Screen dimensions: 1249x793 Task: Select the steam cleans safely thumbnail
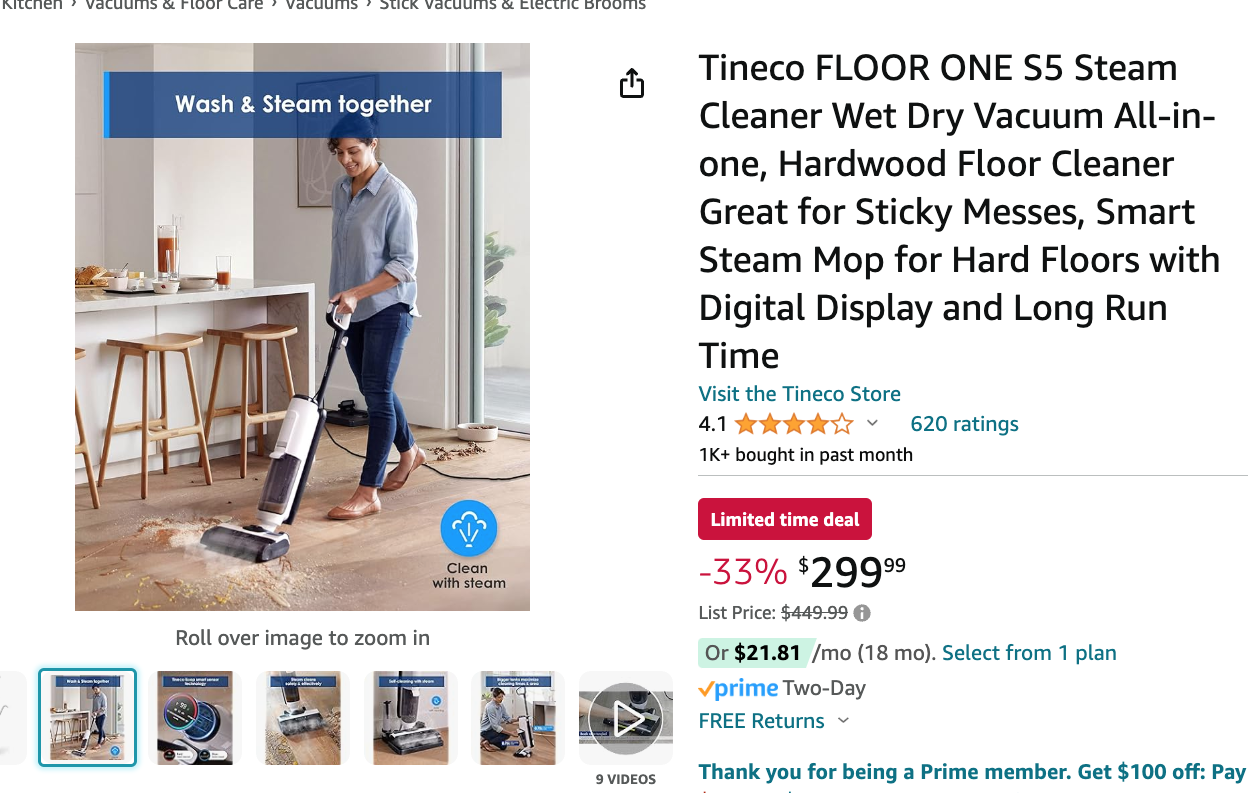[x=303, y=717]
